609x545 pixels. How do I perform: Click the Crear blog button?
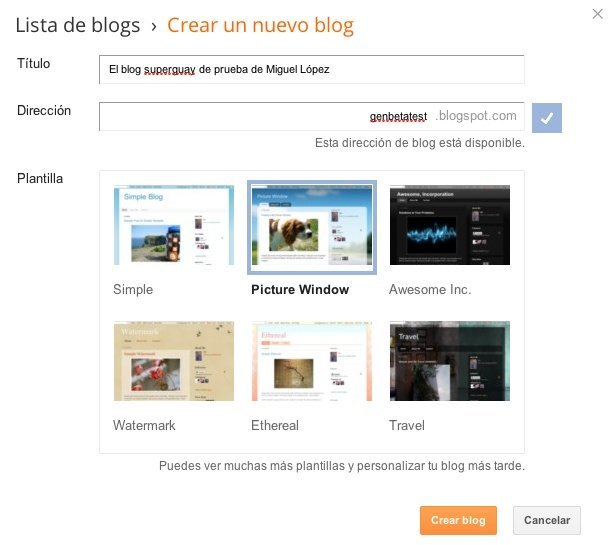[x=458, y=520]
